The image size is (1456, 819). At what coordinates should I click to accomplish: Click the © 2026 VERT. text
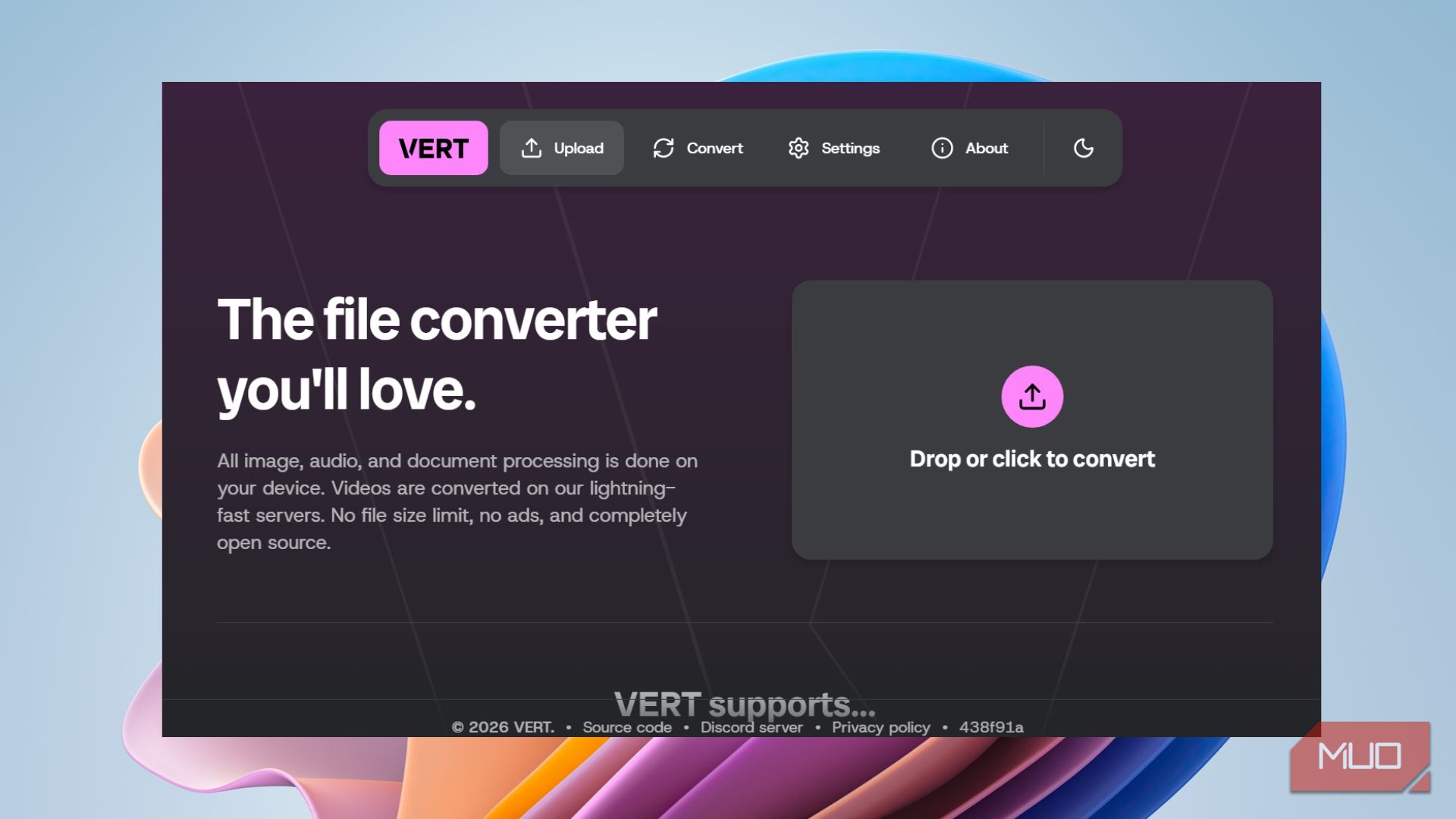tap(503, 727)
